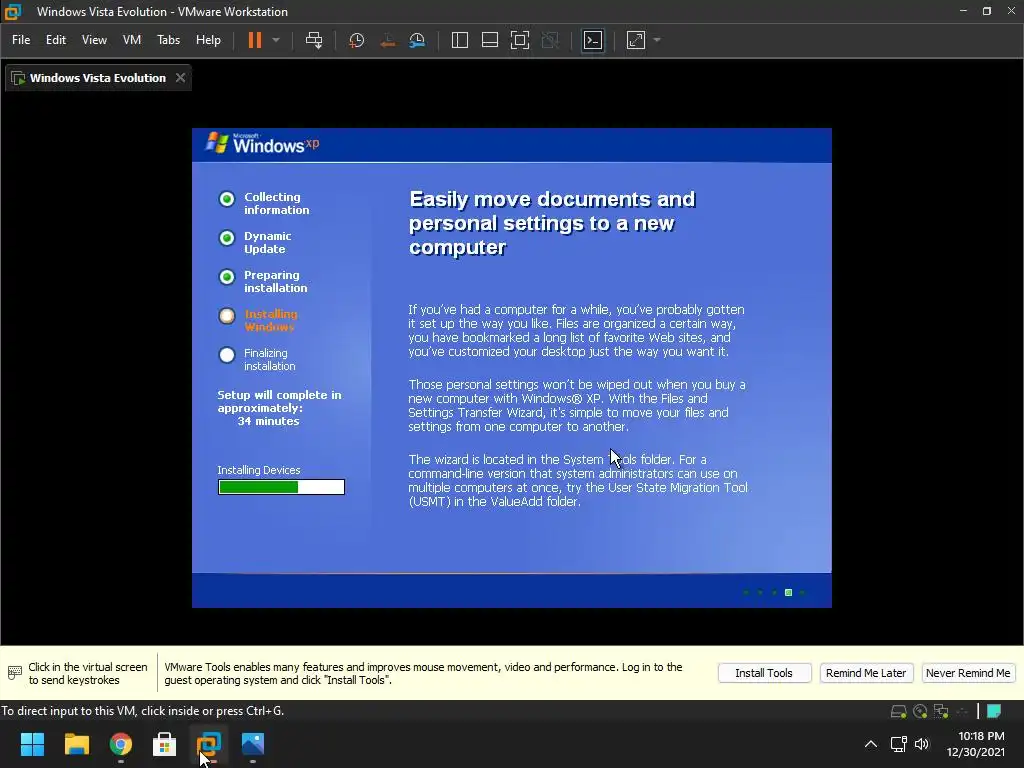Expand the stretch guest dropdown arrow
This screenshot has width=1024, height=768.
click(657, 40)
